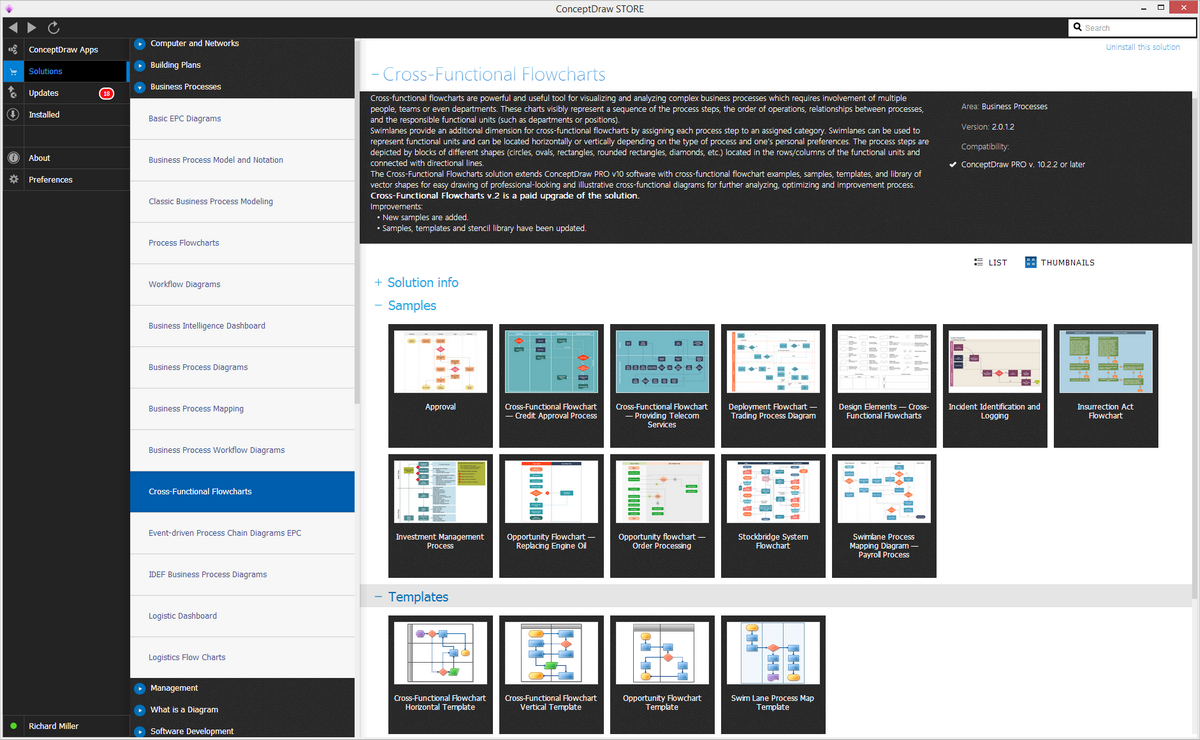Image resolution: width=1200 pixels, height=740 pixels.
Task: Open Business Process Mapping solution
Action: [242, 409]
